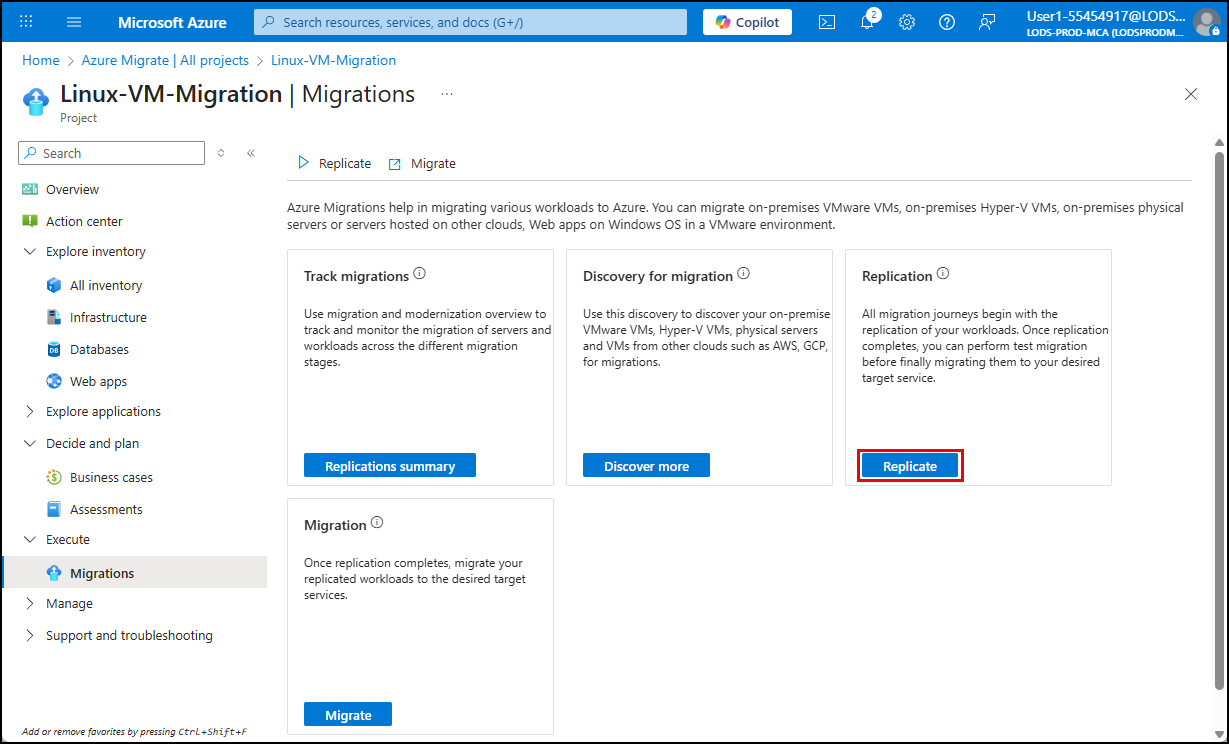Image resolution: width=1229 pixels, height=744 pixels.
Task: Click the vertical scrollbar of the page
Action: (x=1218, y=420)
